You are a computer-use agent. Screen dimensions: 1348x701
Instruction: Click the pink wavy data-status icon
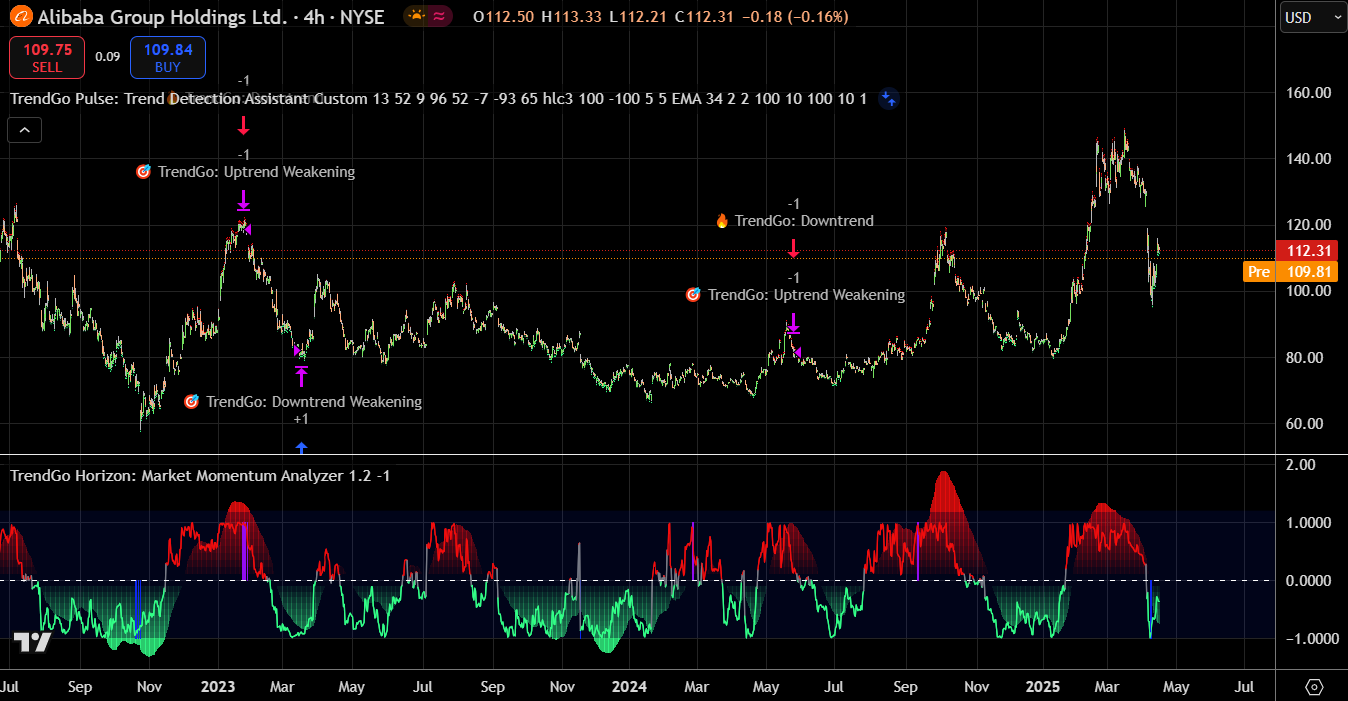[x=440, y=16]
